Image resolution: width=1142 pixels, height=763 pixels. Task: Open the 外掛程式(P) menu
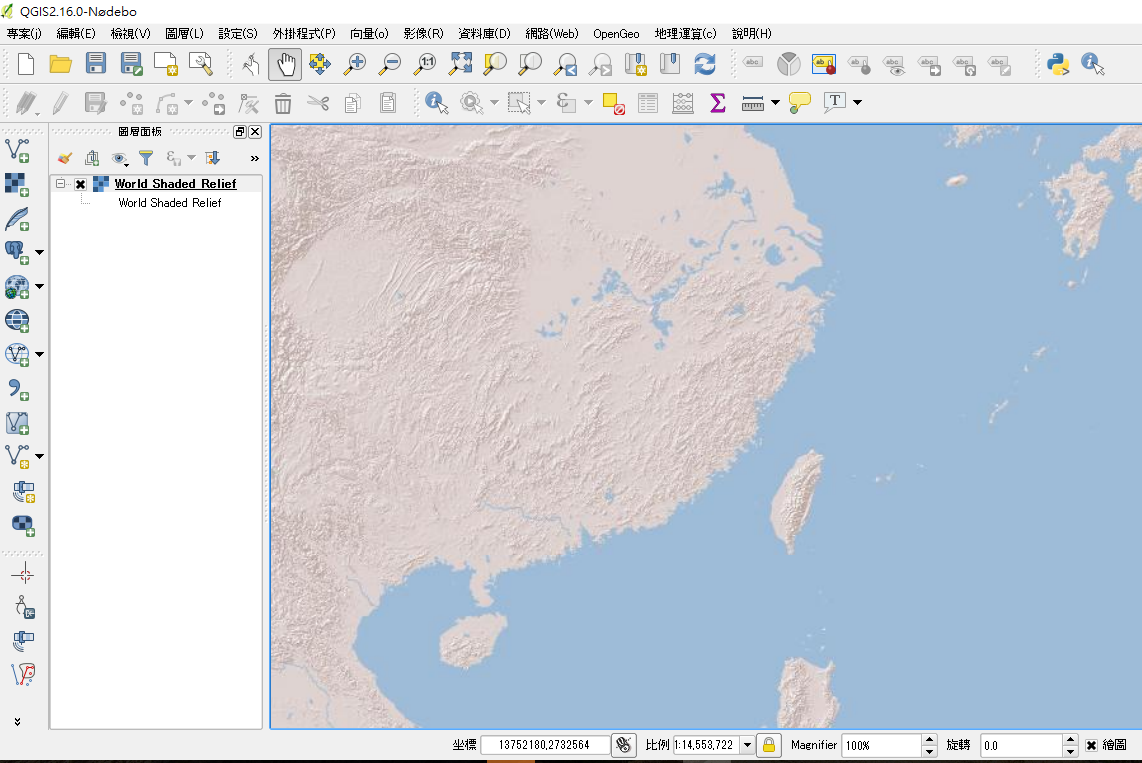tap(304, 33)
